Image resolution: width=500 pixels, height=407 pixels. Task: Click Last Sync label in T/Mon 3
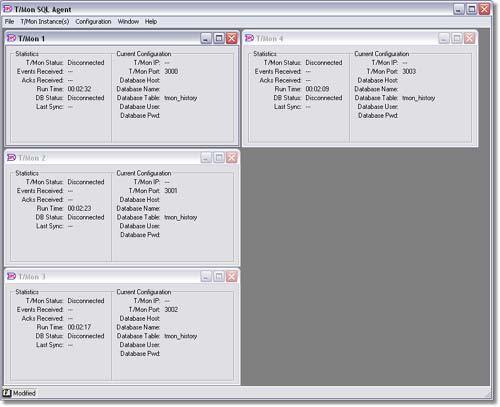click(50, 345)
